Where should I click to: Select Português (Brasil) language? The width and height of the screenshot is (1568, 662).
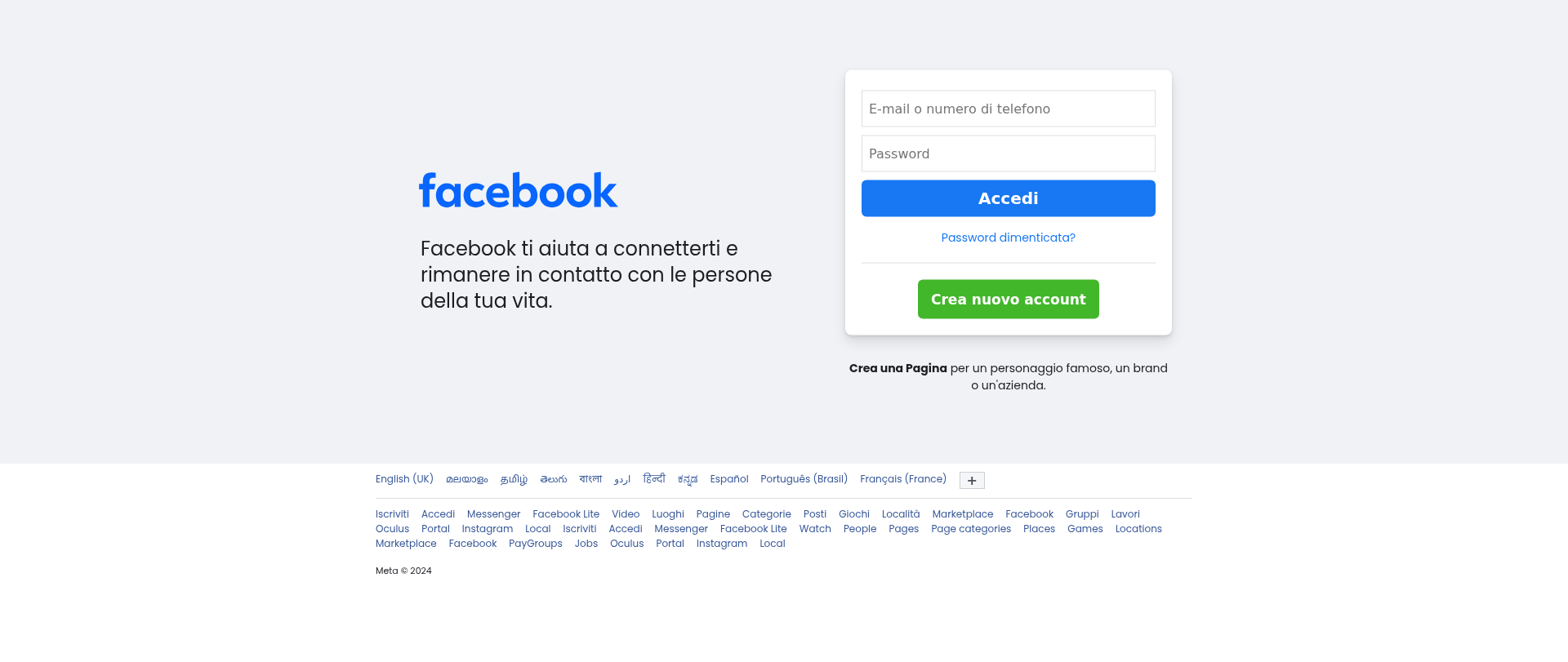[x=804, y=479]
